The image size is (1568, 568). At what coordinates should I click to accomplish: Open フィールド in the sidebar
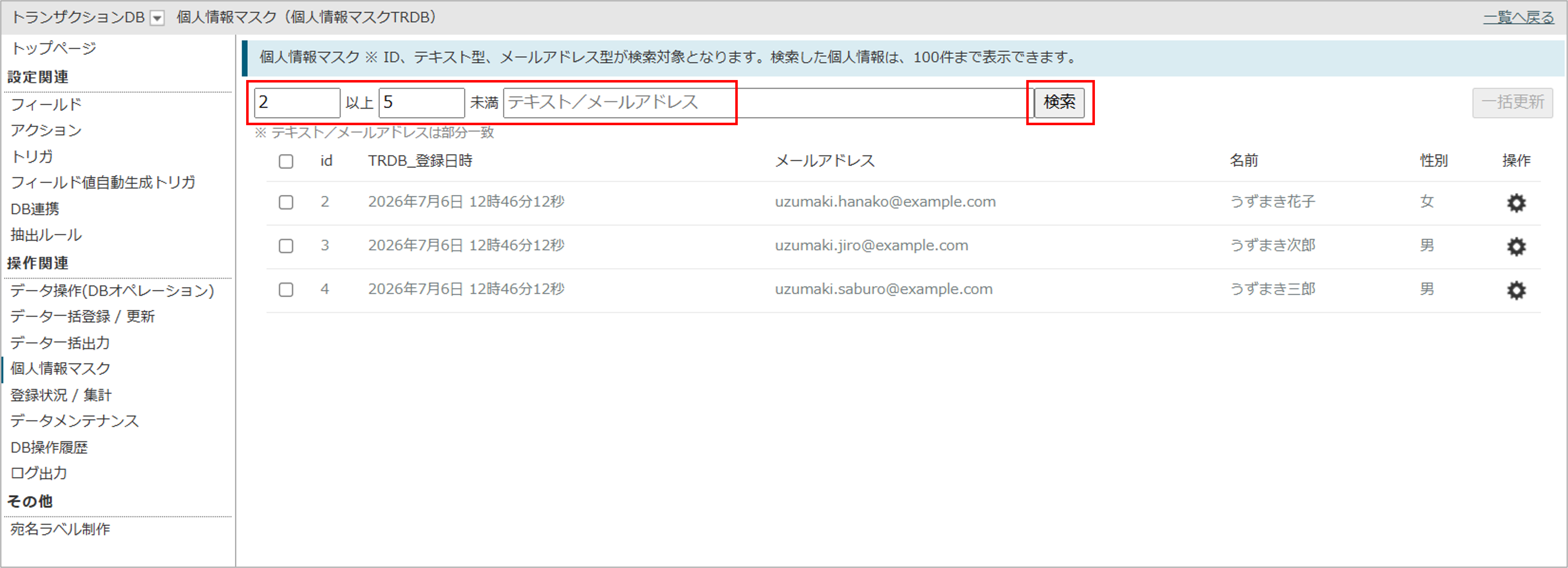coord(46,105)
